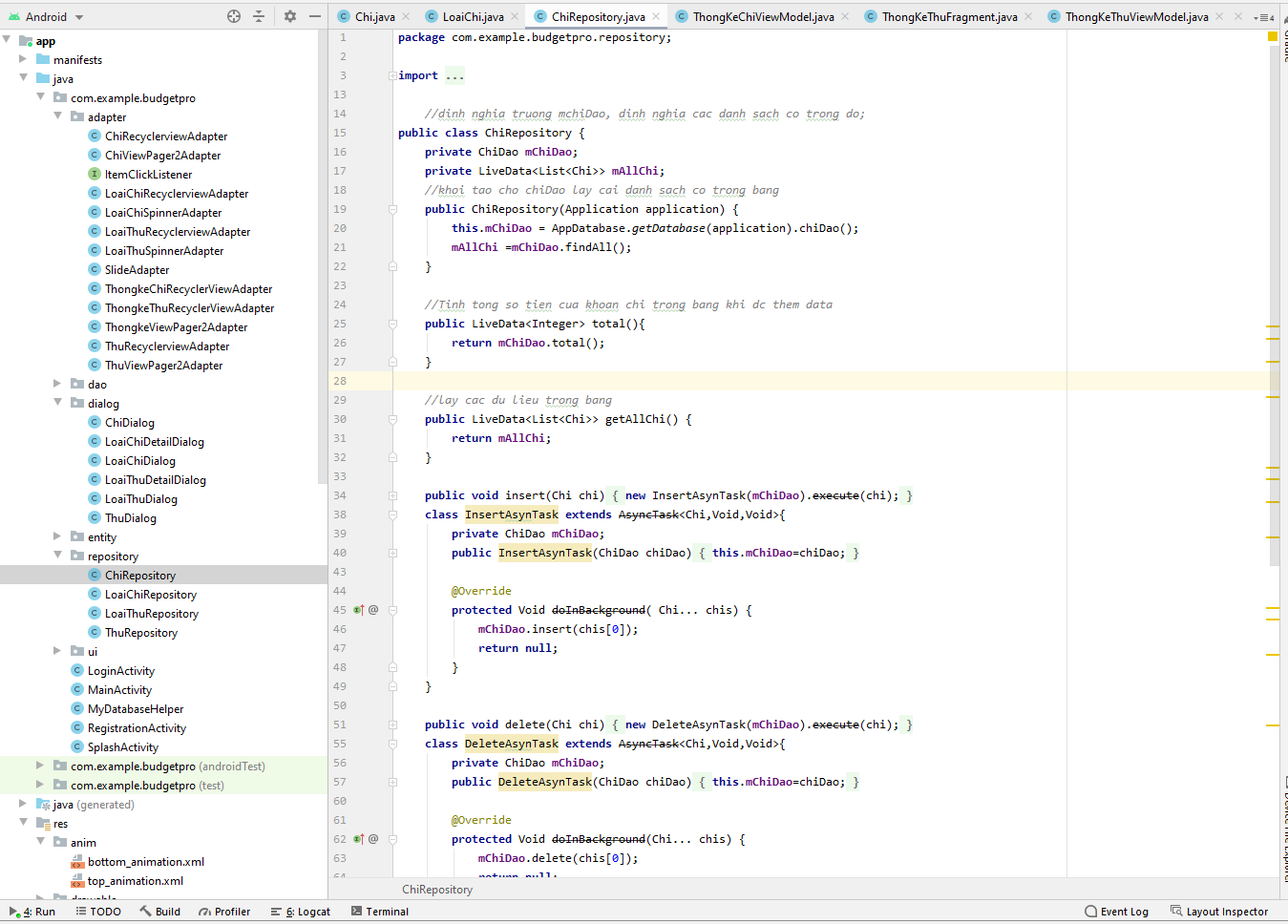Screen dimensions: 1288x924
Task: Collapse the app module node
Action: pyautogui.click(x=8, y=41)
